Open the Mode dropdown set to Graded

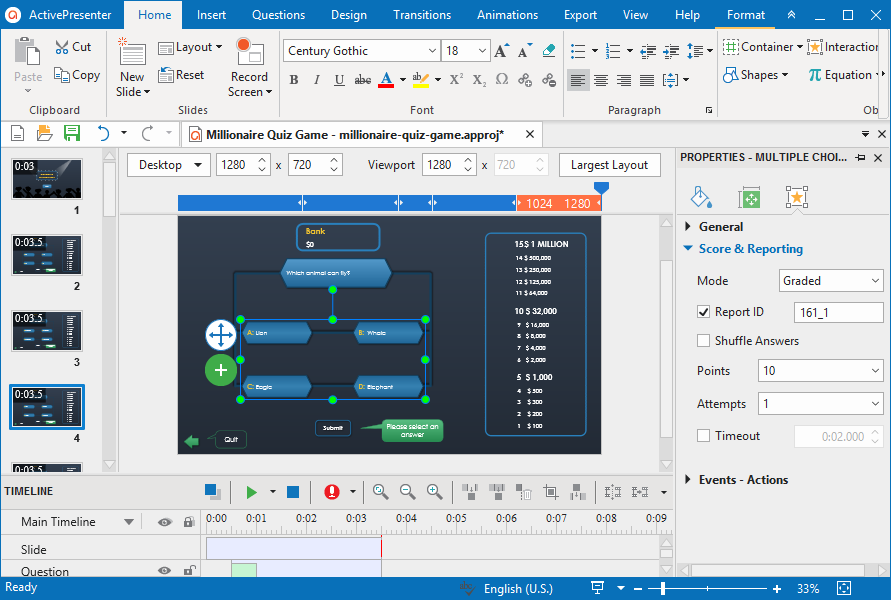tap(831, 281)
